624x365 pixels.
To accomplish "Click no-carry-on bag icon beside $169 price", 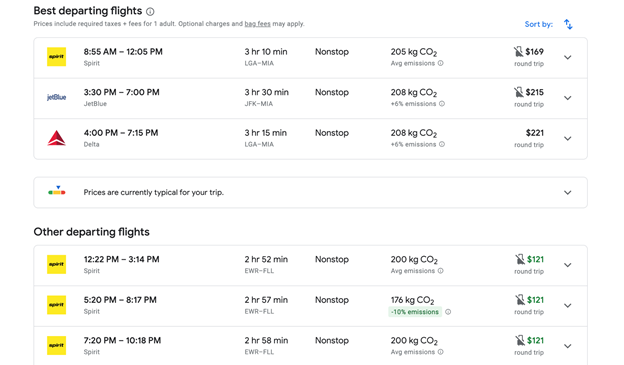I will point(518,51).
